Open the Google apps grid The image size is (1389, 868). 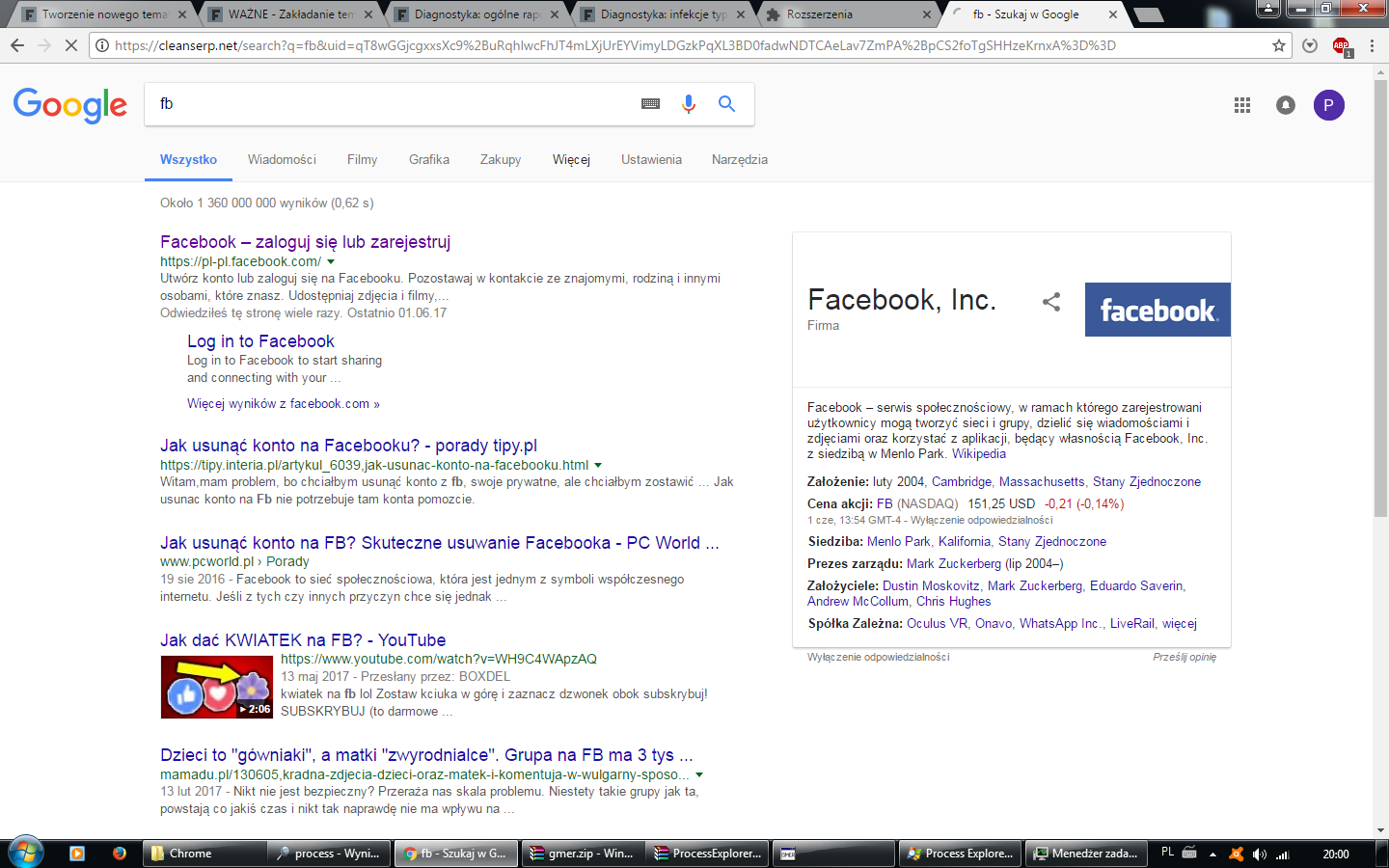coord(1242,105)
